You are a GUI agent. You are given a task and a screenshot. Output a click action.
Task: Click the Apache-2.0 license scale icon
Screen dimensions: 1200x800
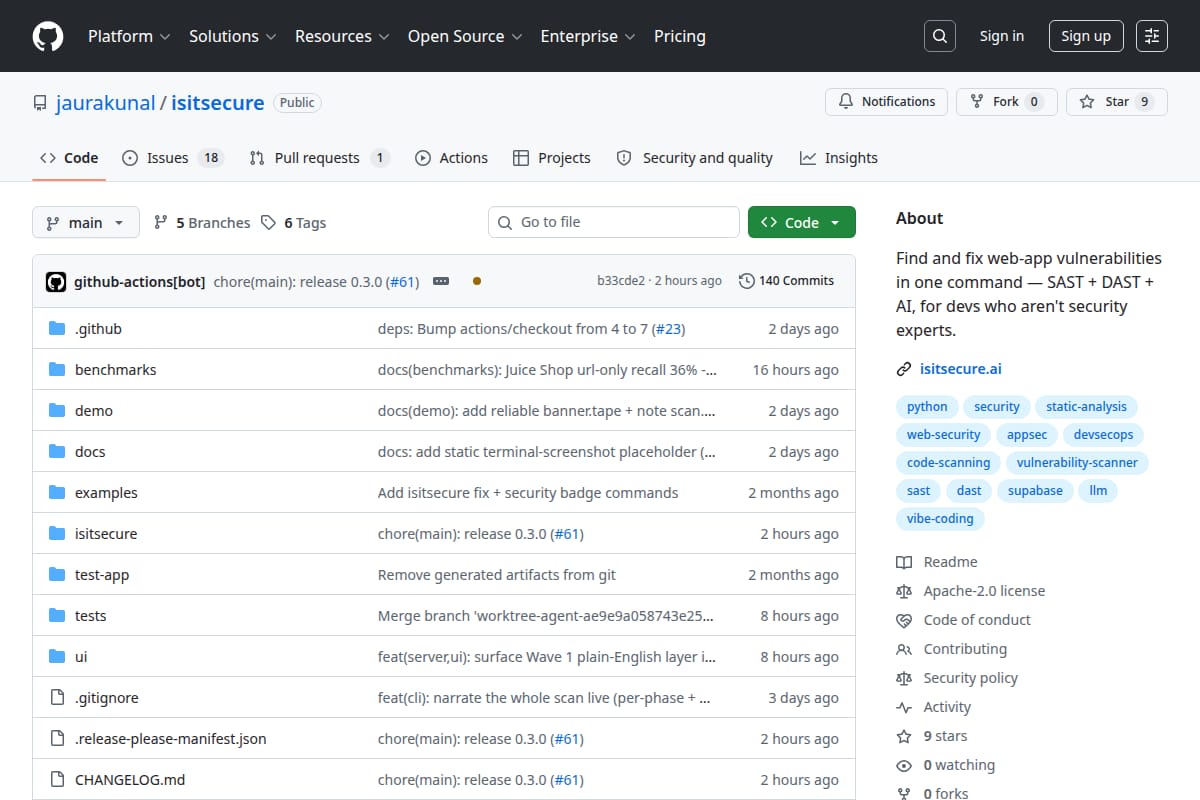click(904, 591)
